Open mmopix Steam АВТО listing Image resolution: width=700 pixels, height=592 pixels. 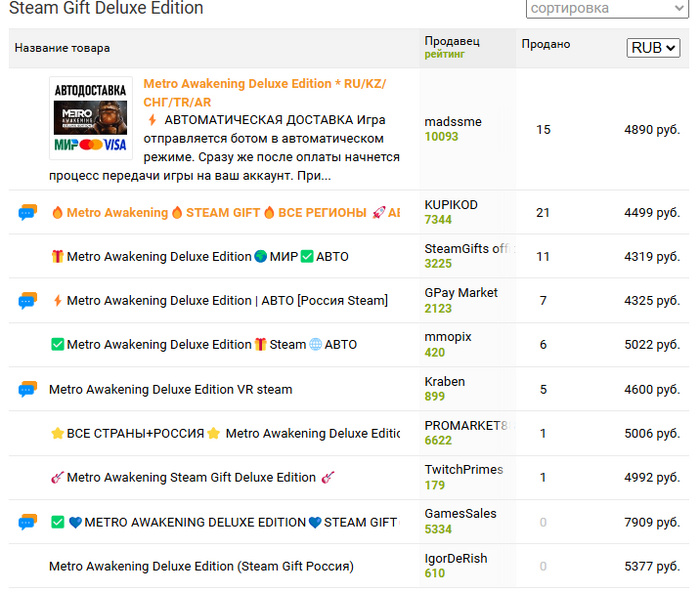(204, 345)
